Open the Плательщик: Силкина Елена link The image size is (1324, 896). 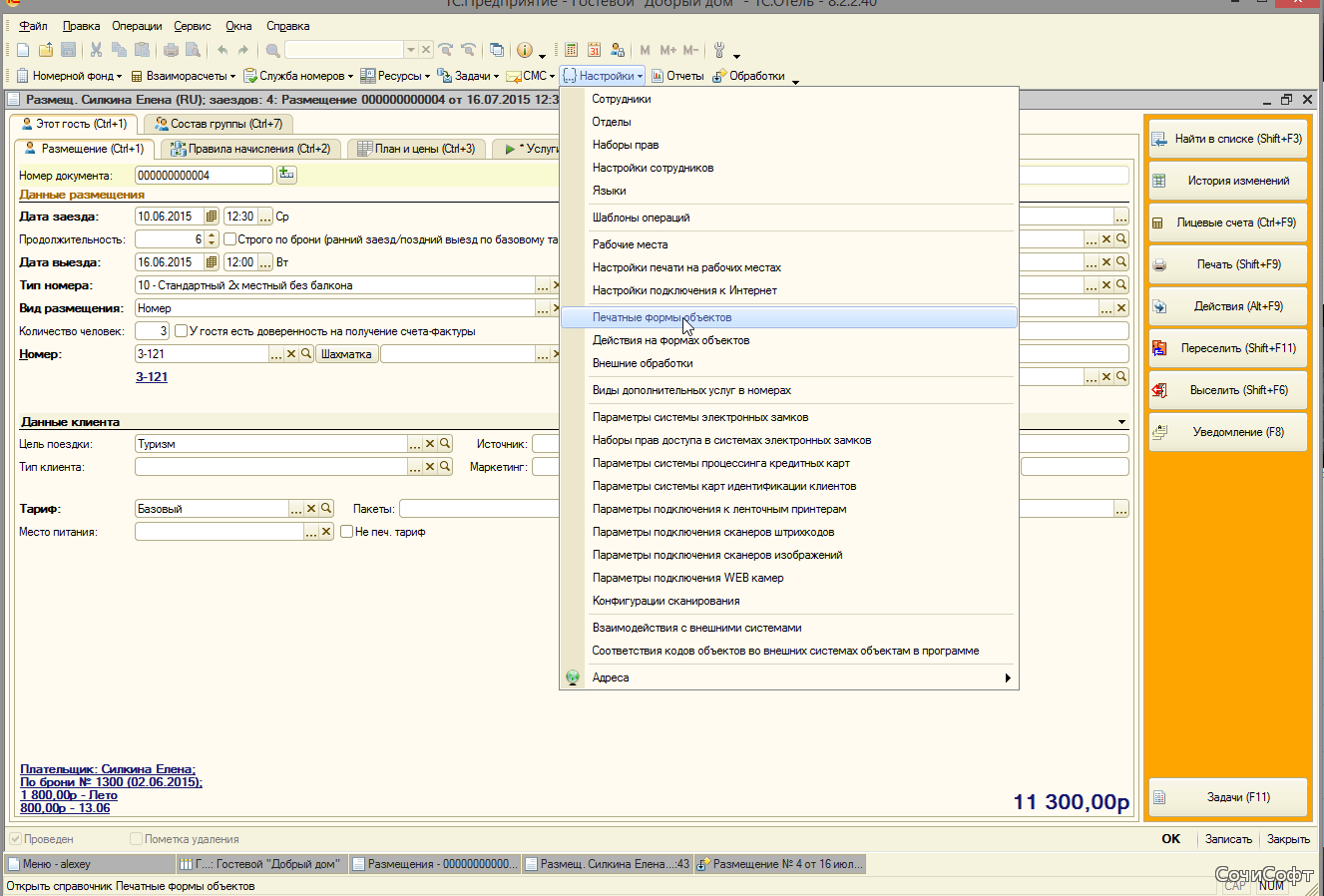tap(108, 769)
